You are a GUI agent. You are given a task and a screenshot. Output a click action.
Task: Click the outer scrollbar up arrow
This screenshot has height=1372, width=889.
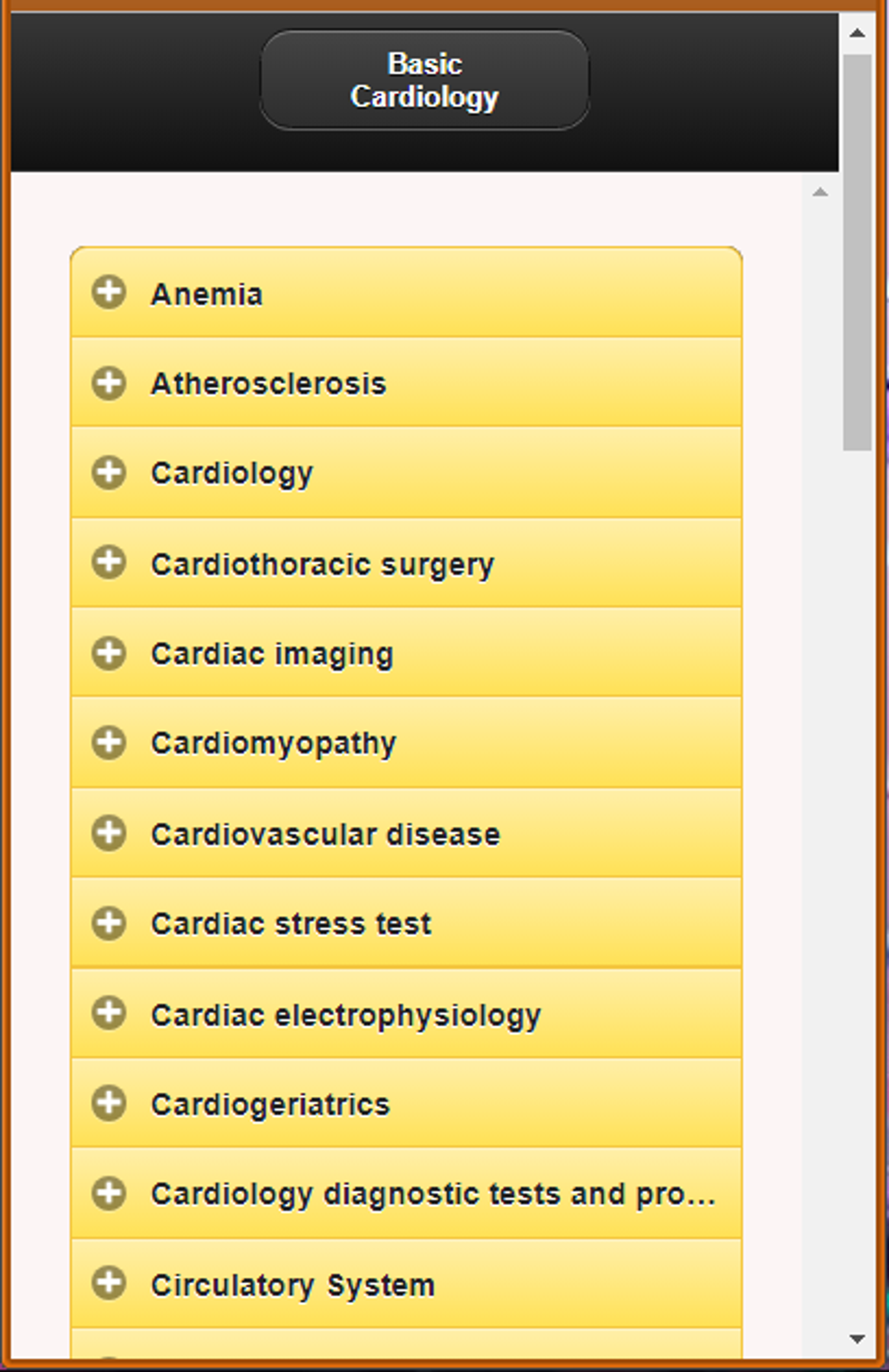pos(857,33)
